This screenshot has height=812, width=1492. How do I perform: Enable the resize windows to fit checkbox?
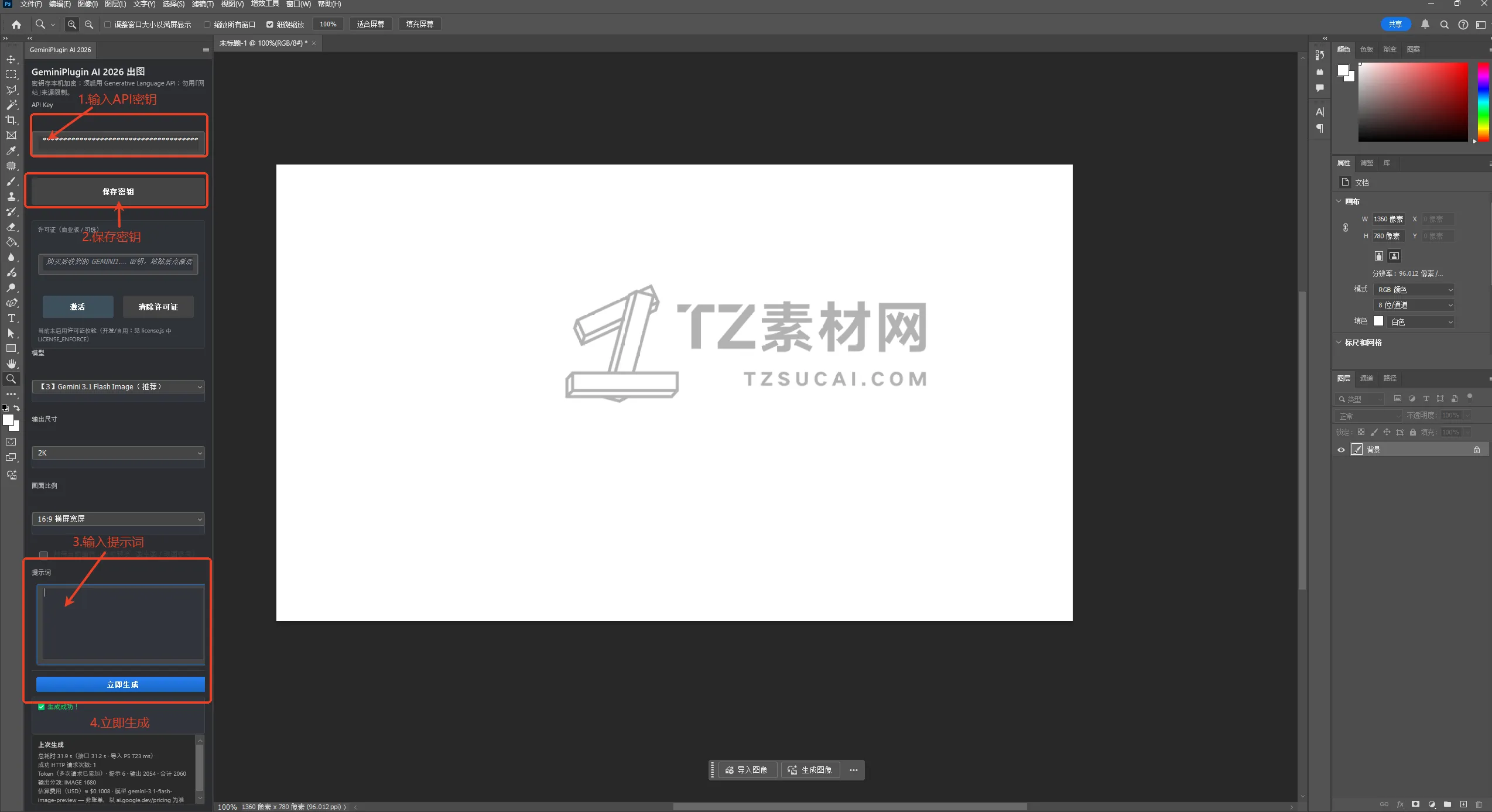(x=108, y=25)
